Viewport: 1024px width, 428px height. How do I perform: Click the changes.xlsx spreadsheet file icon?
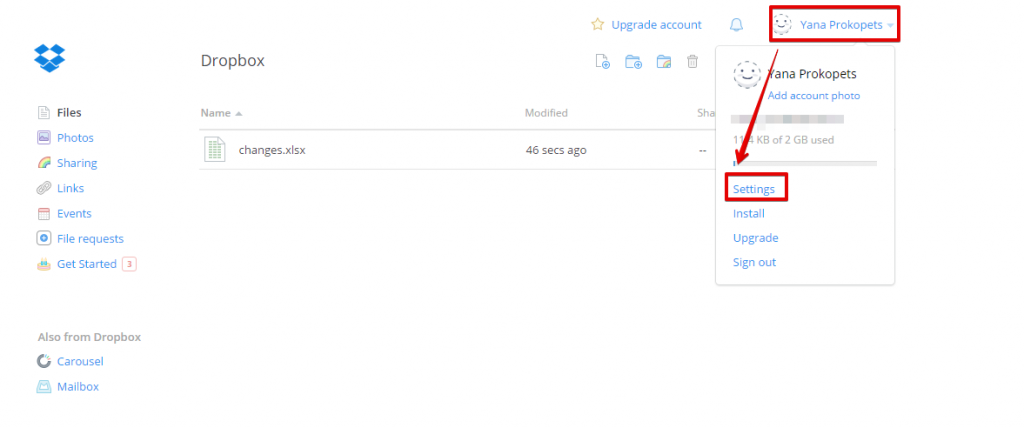click(x=215, y=150)
